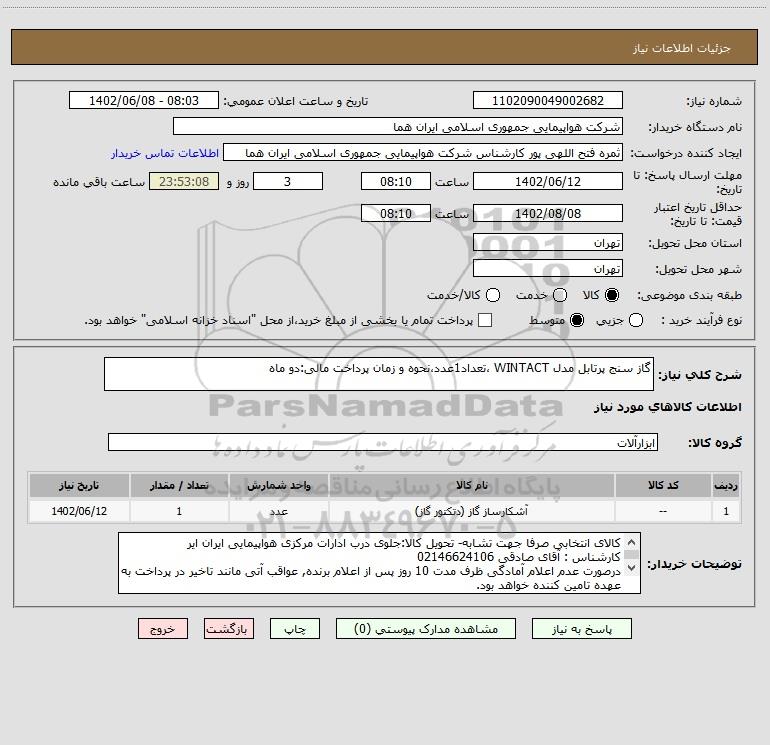Viewport: 770px width, 745px height.
Task: Click the شهر محل تحویل تهران field
Action: point(548,269)
